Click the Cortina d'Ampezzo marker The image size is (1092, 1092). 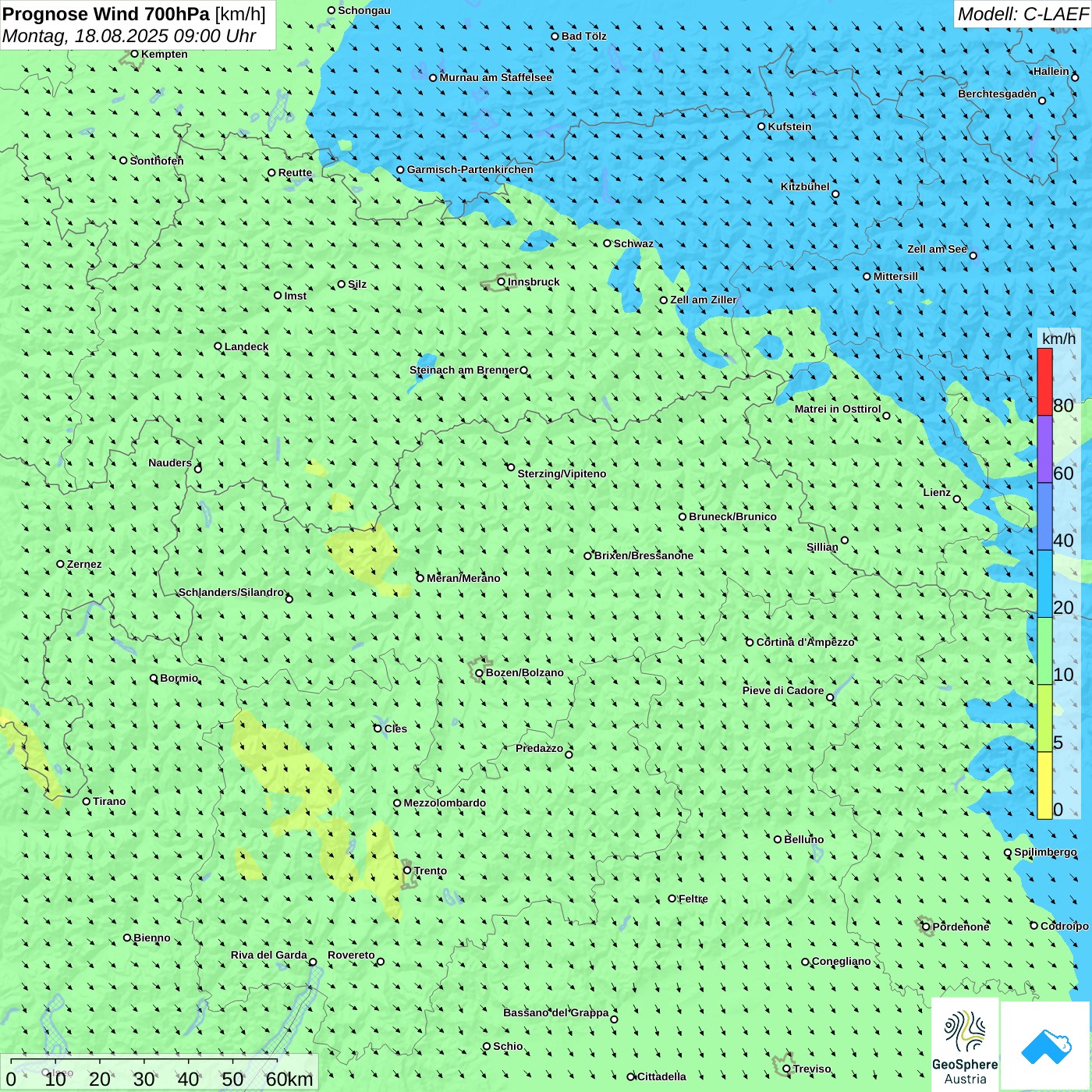point(750,643)
